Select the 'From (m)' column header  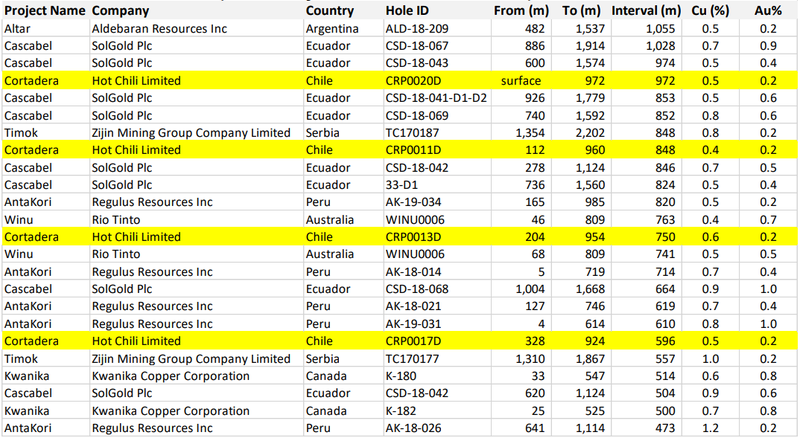pyautogui.click(x=521, y=11)
